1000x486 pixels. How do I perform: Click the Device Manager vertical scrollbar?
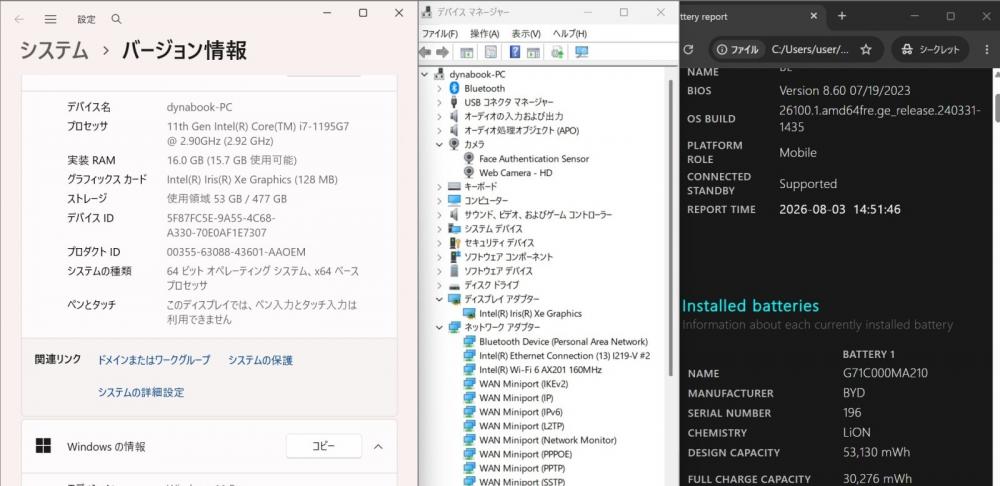pos(671,228)
